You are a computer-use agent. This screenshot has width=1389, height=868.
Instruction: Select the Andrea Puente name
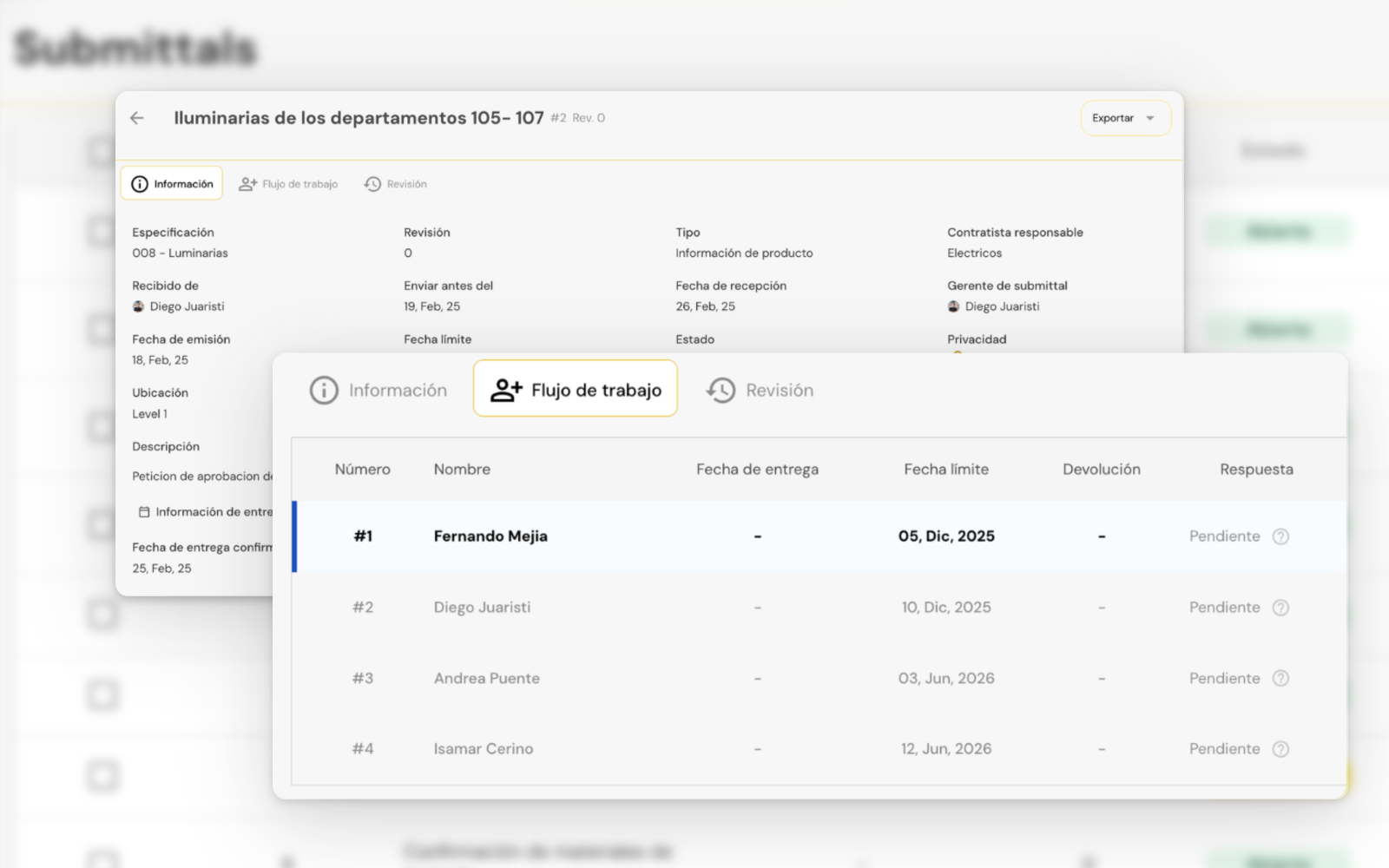coord(487,679)
